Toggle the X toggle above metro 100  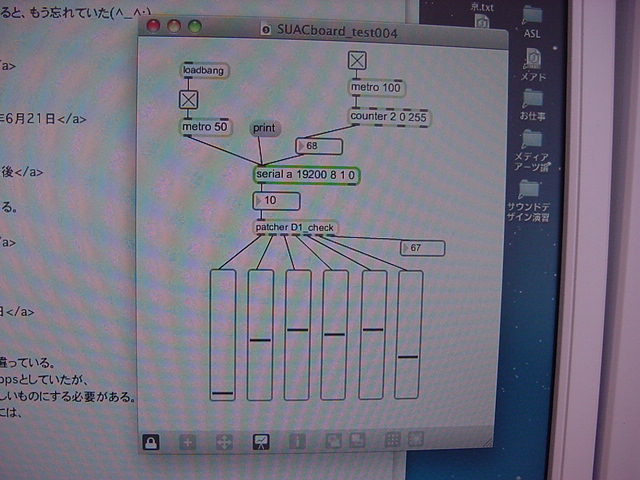357,60
